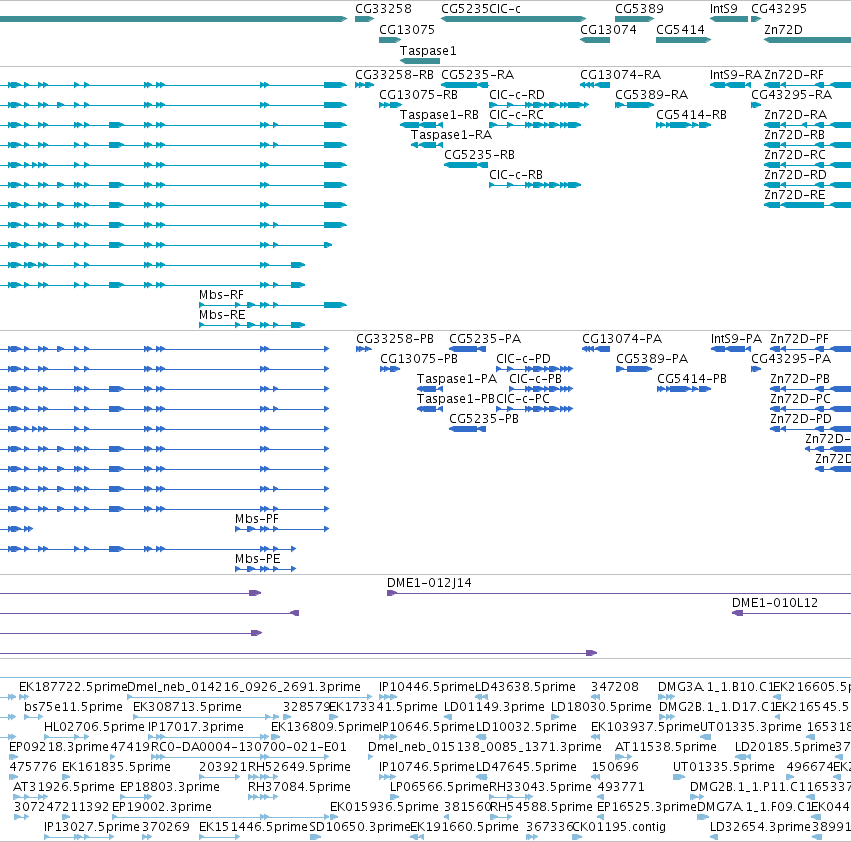Click the CG13074 gene label

(x=608, y=30)
